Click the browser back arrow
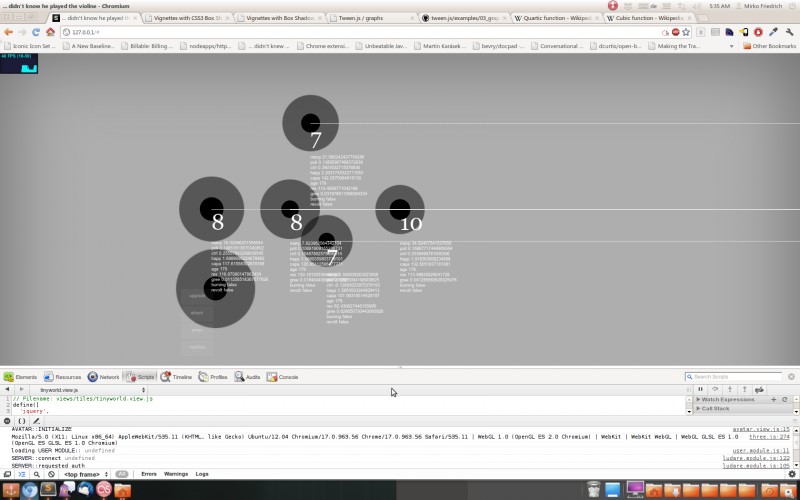Viewport: 800px width, 500px height. pos(8,32)
